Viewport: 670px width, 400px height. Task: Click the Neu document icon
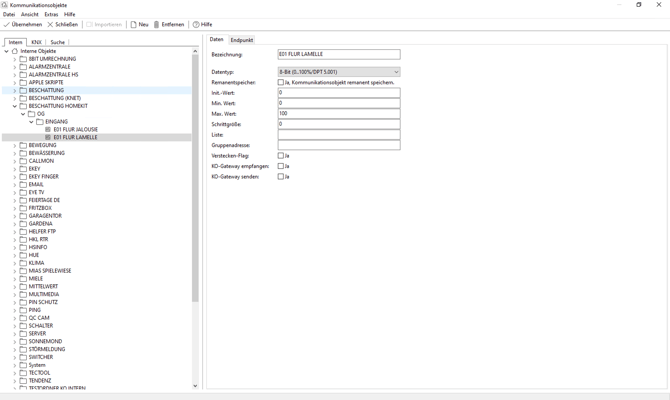point(133,25)
